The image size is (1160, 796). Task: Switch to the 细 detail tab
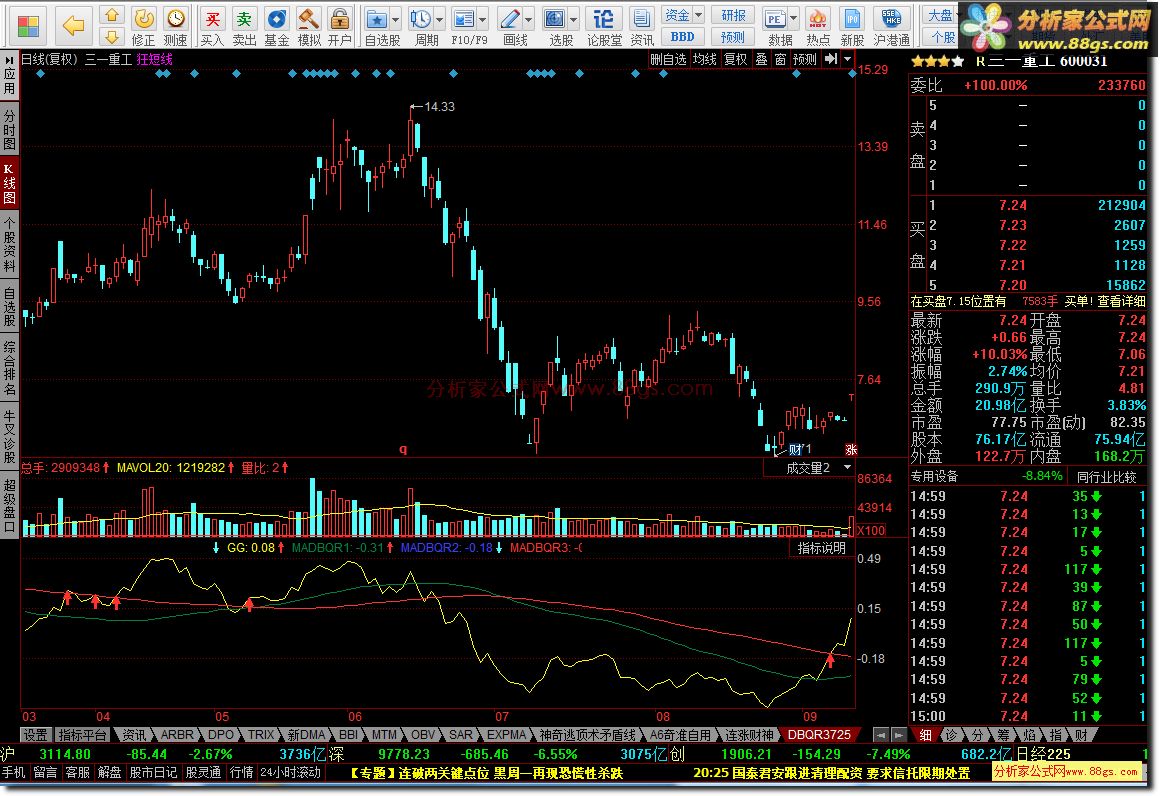pyautogui.click(x=925, y=735)
